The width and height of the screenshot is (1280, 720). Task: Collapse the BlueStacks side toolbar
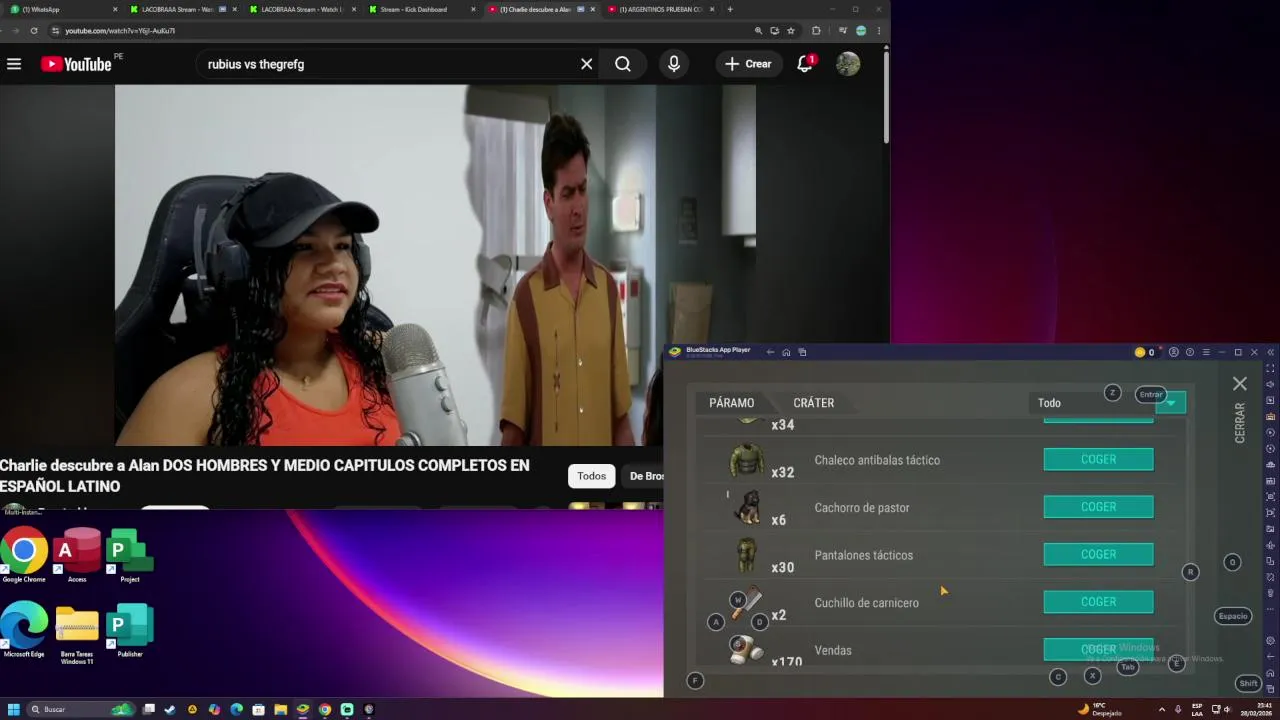pos(1271,352)
